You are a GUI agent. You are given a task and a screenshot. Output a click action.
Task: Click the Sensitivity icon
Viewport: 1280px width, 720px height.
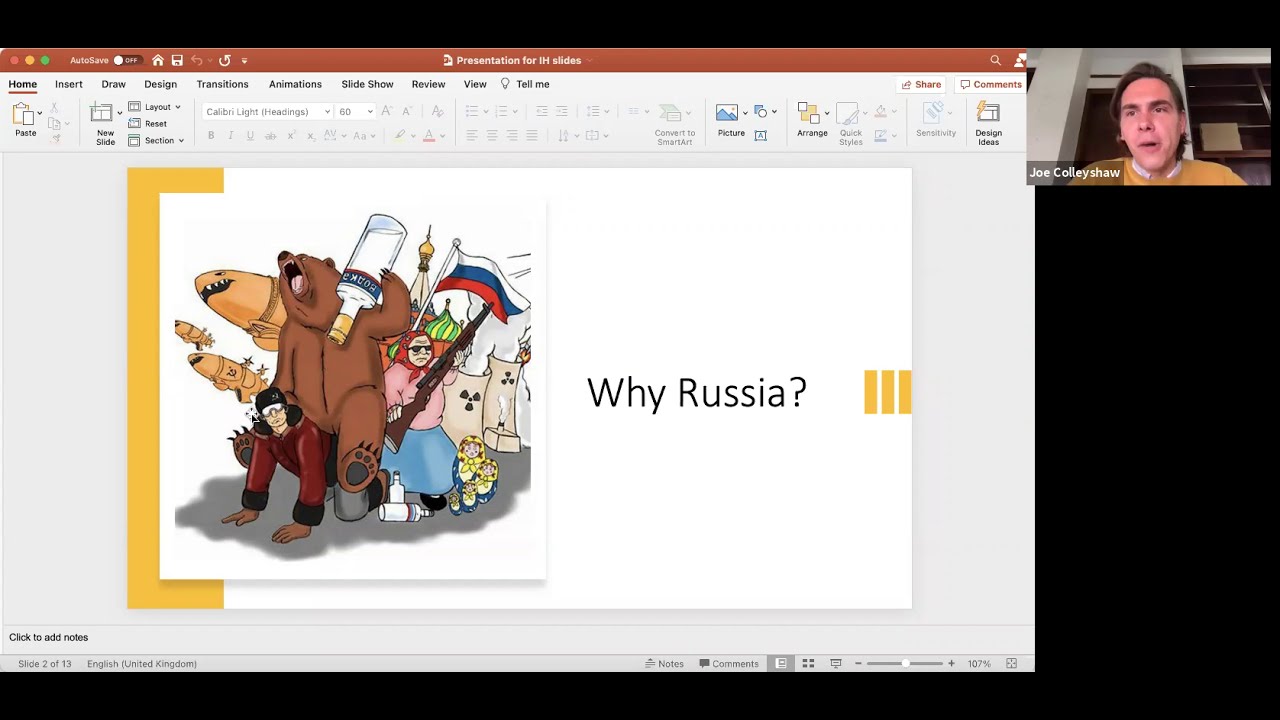point(934,113)
